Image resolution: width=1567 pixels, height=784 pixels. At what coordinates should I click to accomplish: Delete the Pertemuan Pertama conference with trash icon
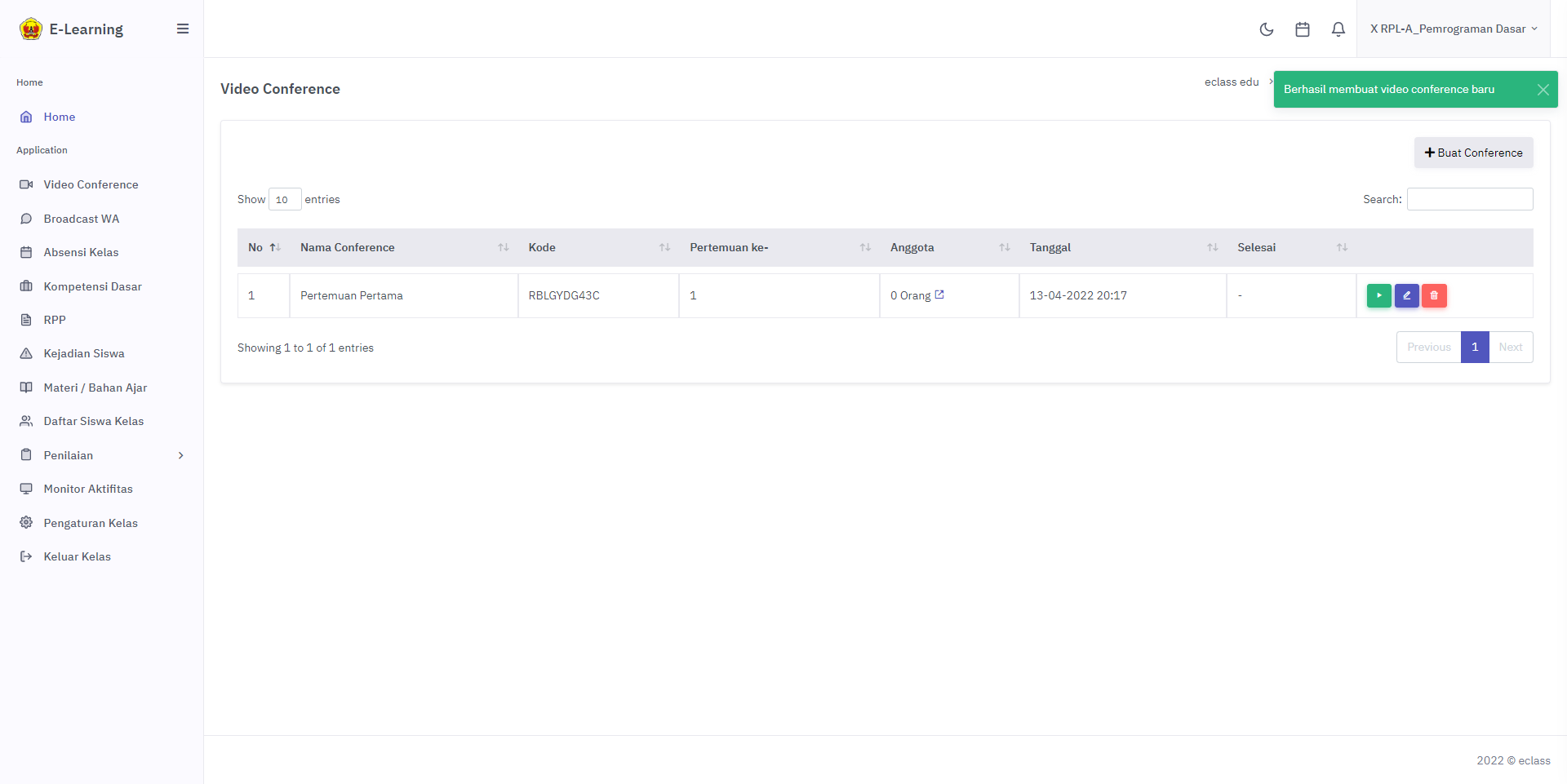coord(1434,295)
